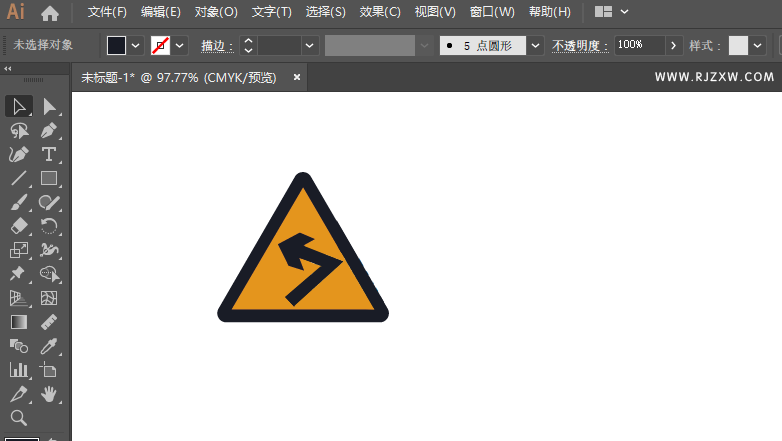The height and width of the screenshot is (441, 782).
Task: Select the Hand tool
Action: tap(49, 394)
